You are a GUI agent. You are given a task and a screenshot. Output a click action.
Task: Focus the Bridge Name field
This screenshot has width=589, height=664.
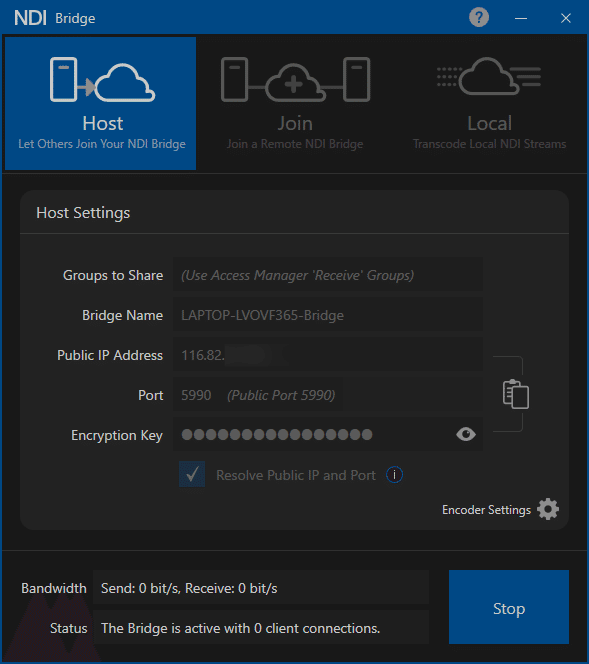pyautogui.click(x=327, y=315)
